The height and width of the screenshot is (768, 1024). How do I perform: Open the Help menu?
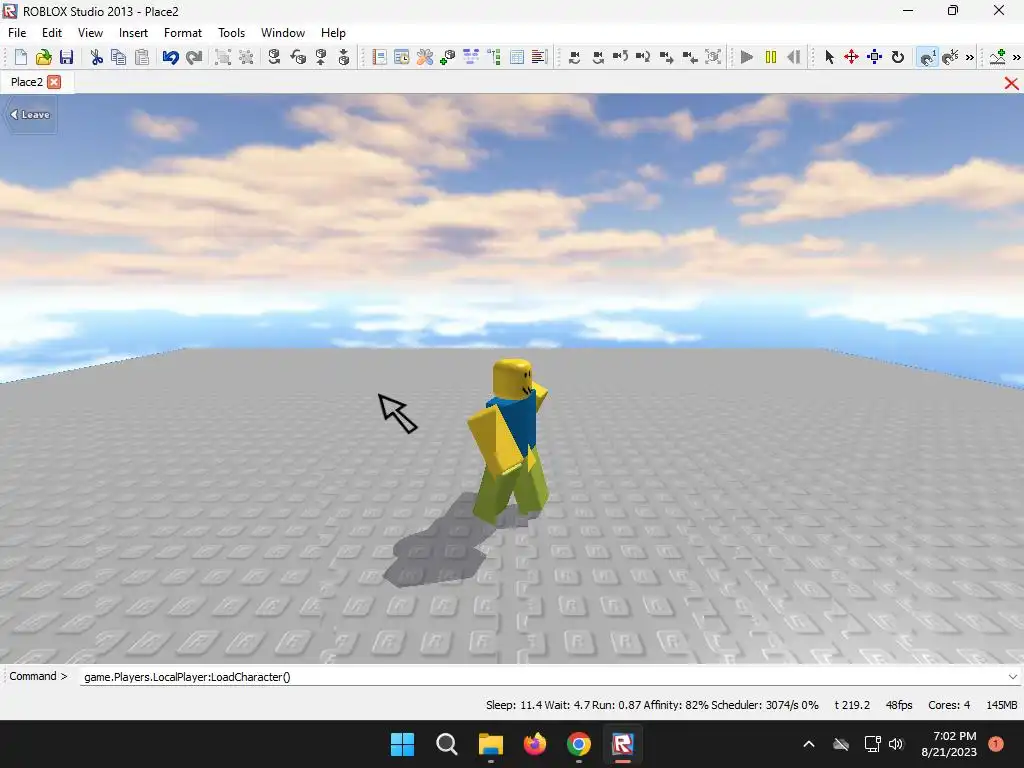point(333,33)
